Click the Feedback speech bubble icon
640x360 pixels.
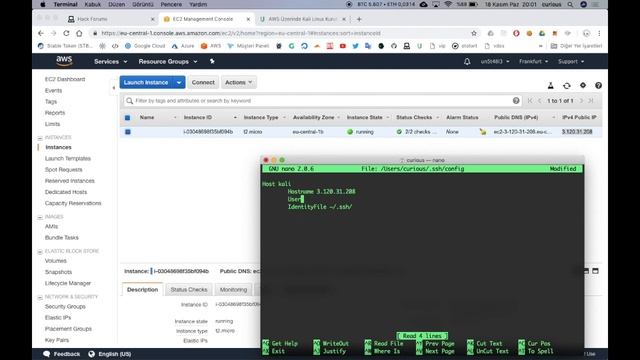(47, 354)
